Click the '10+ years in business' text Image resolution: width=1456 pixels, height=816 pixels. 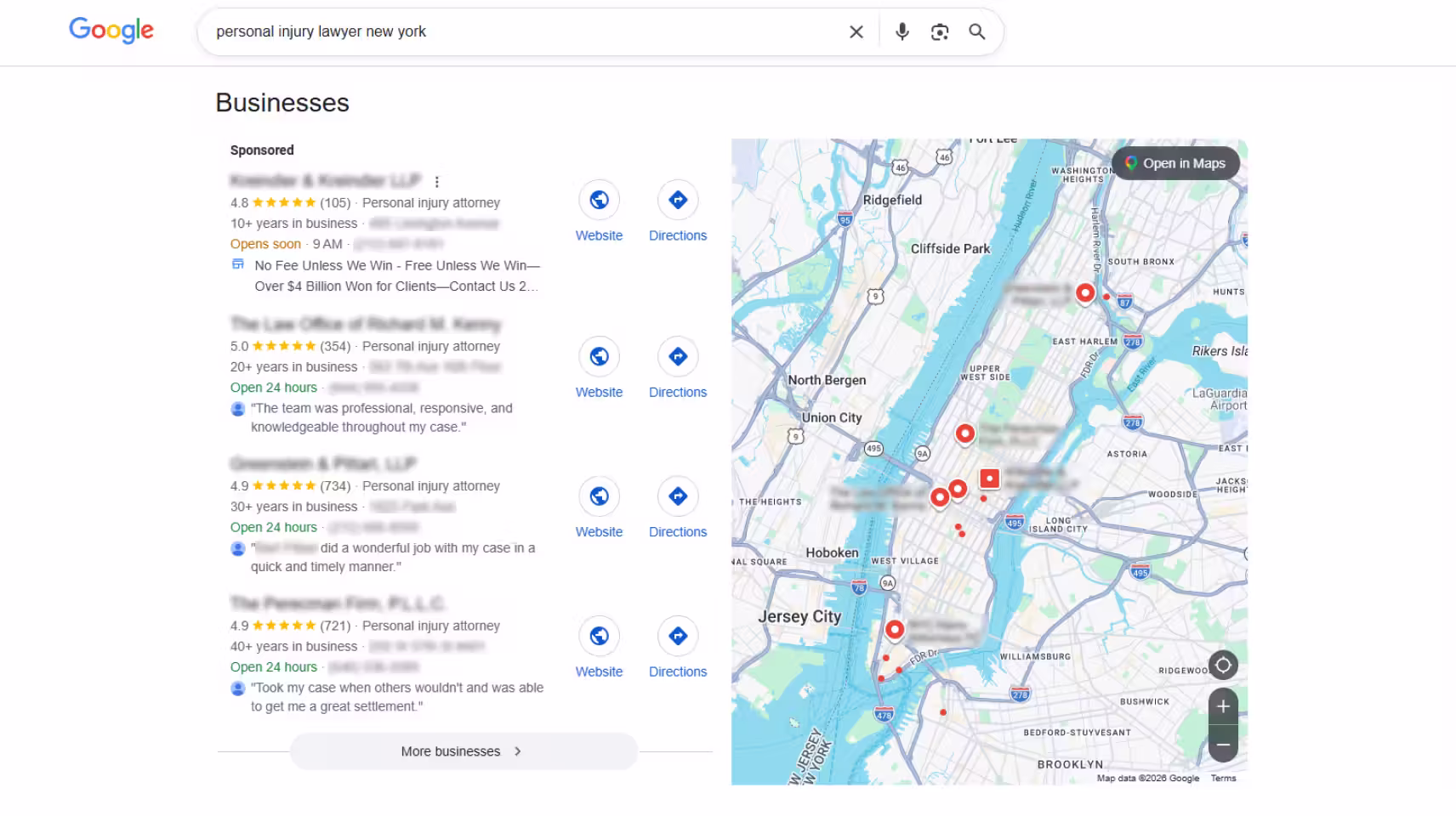tap(294, 224)
